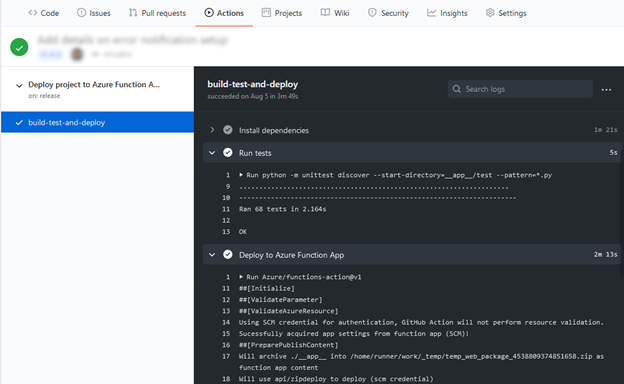This screenshot has width=624, height=384.
Task: Click the ##[ValidateParameter] log line
Action: coord(281,300)
